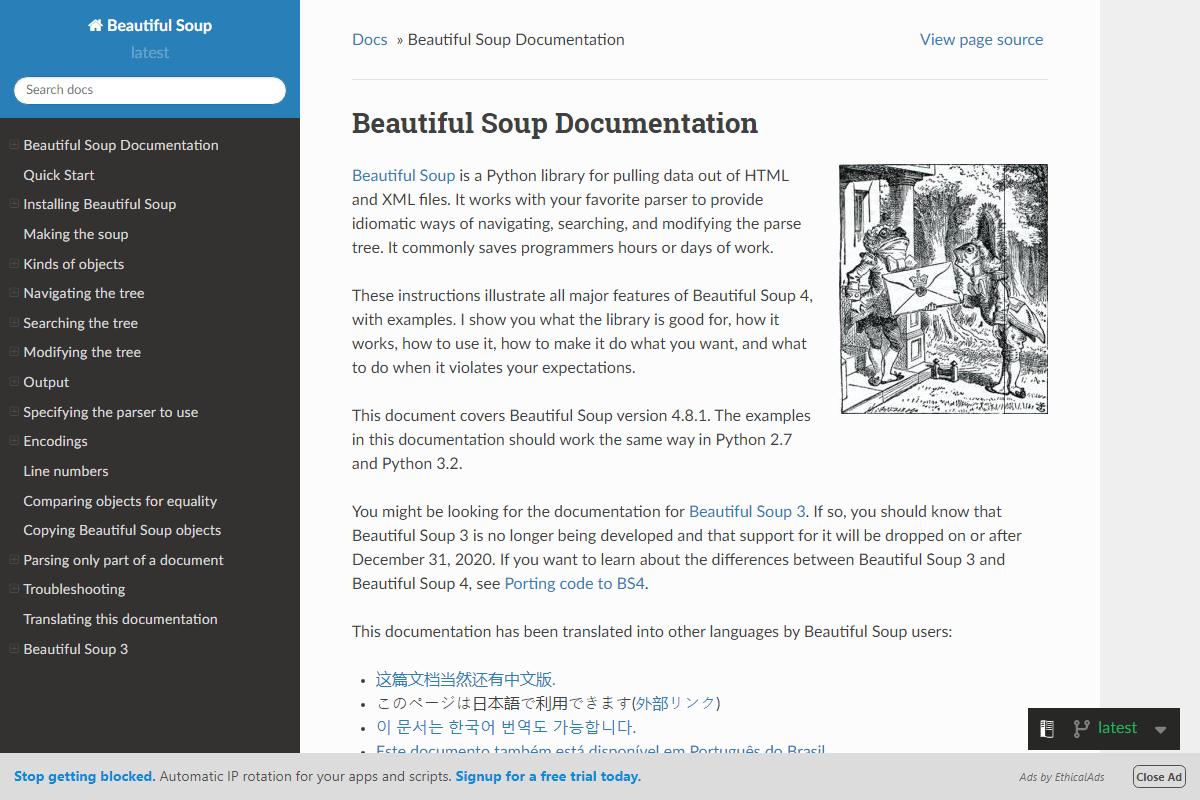1200x800 pixels.
Task: Expand the Installing Beautiful Soup section
Action: (14, 204)
